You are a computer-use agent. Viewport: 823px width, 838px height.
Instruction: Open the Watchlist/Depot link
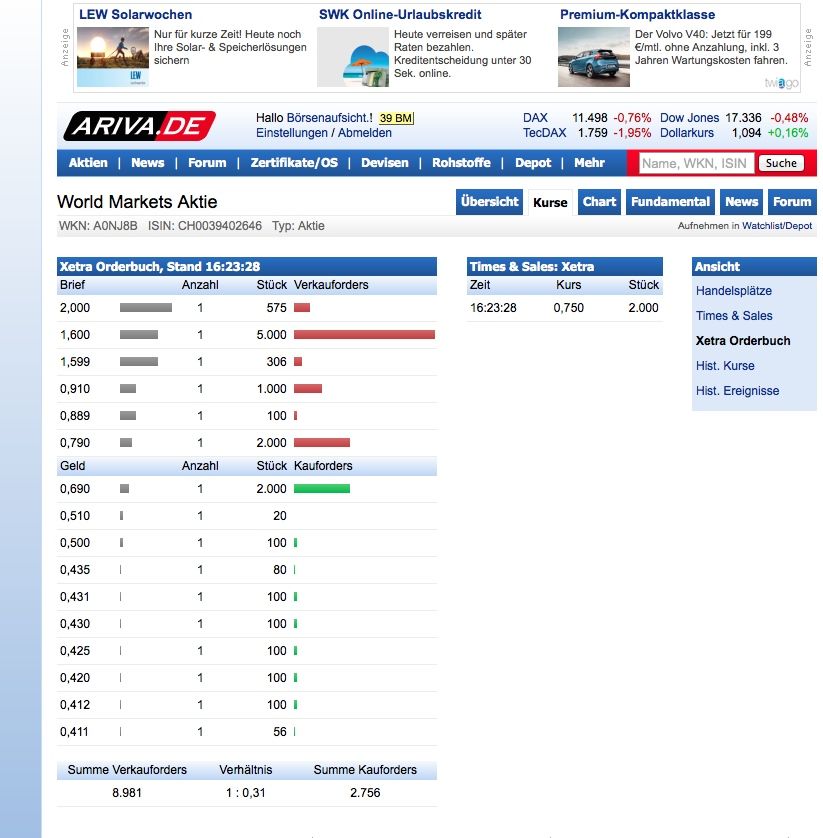tap(777, 227)
